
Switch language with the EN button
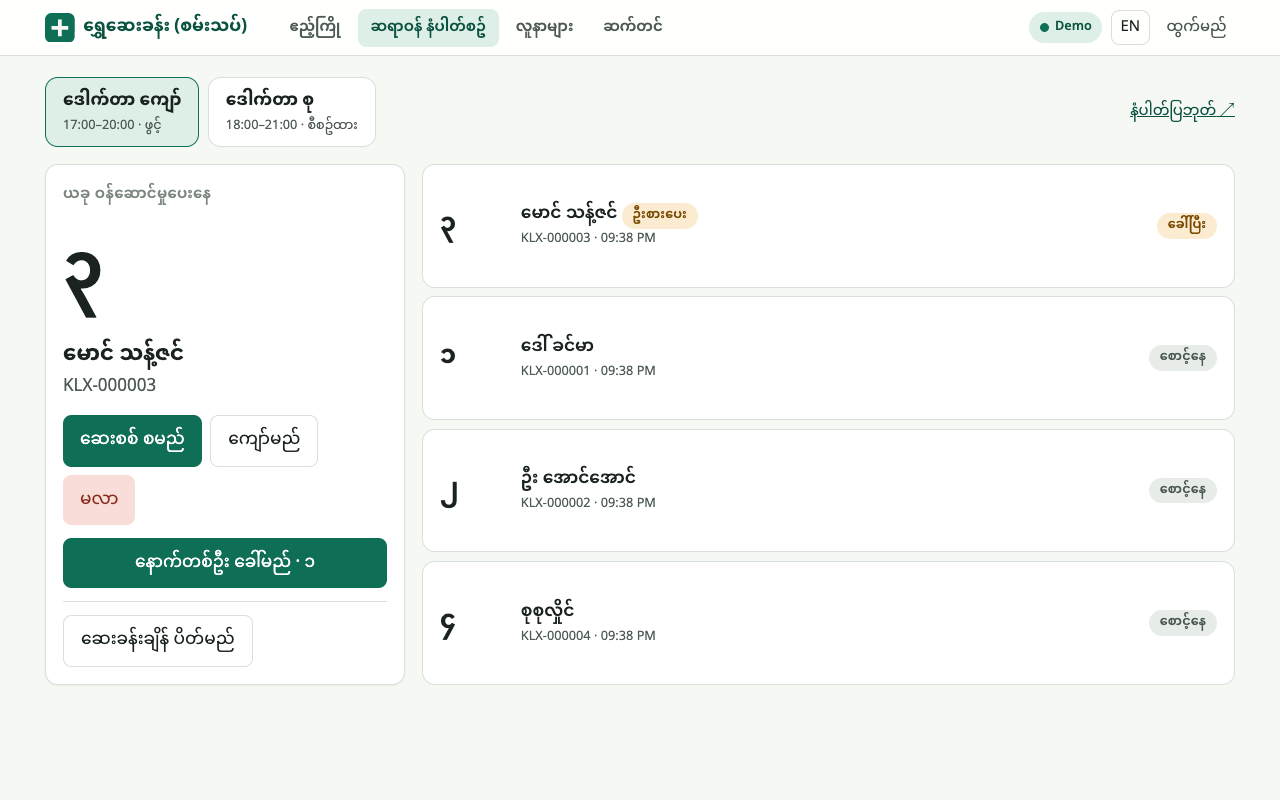point(1130,27)
